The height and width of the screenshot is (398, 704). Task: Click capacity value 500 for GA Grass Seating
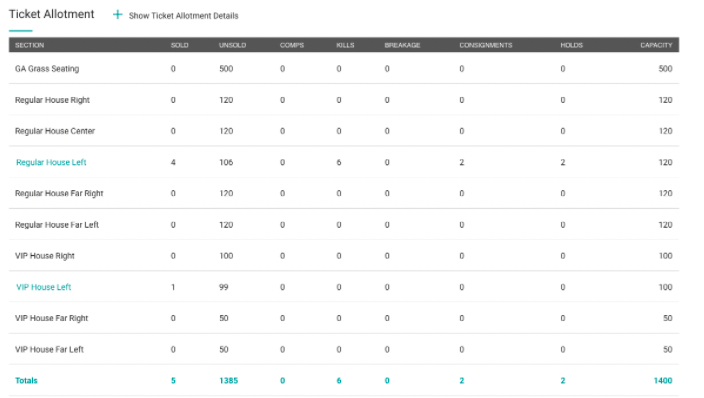tap(665, 69)
